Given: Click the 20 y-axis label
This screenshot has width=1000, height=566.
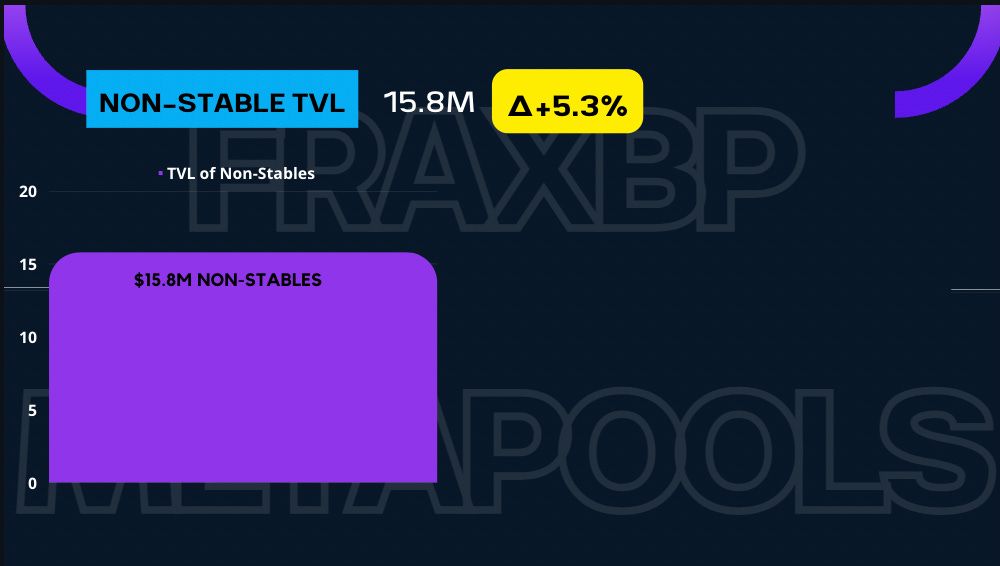Looking at the screenshot, I should tap(28, 192).
